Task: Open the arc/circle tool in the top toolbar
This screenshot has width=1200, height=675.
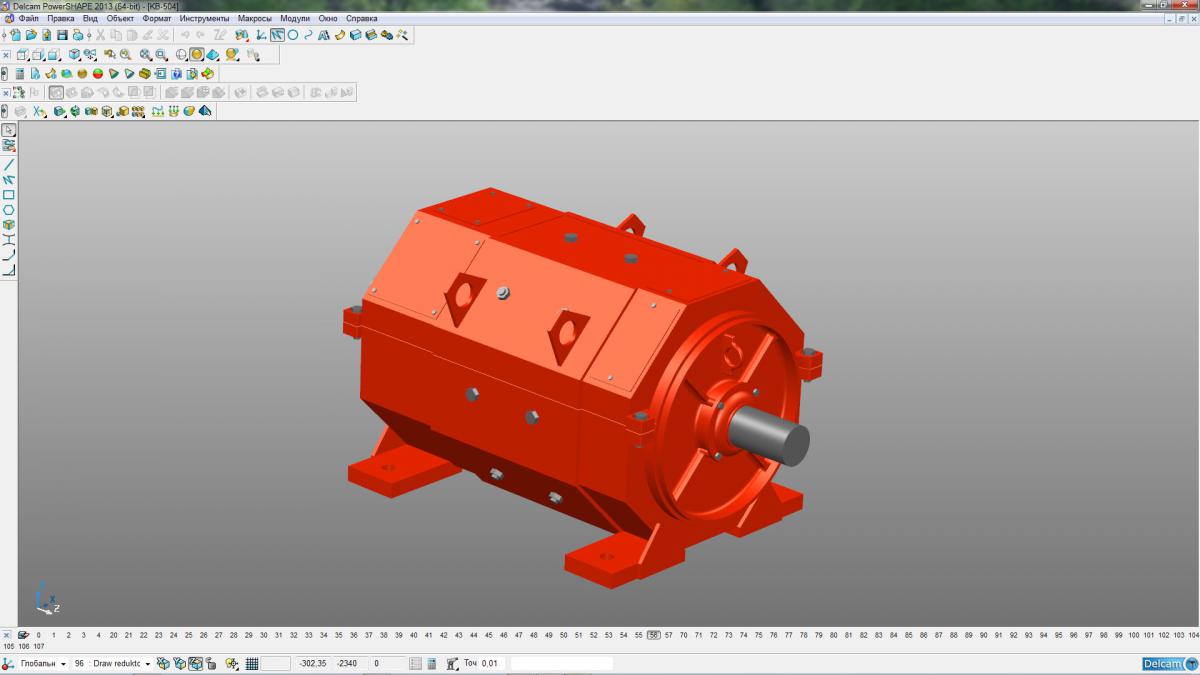Action: [293, 35]
